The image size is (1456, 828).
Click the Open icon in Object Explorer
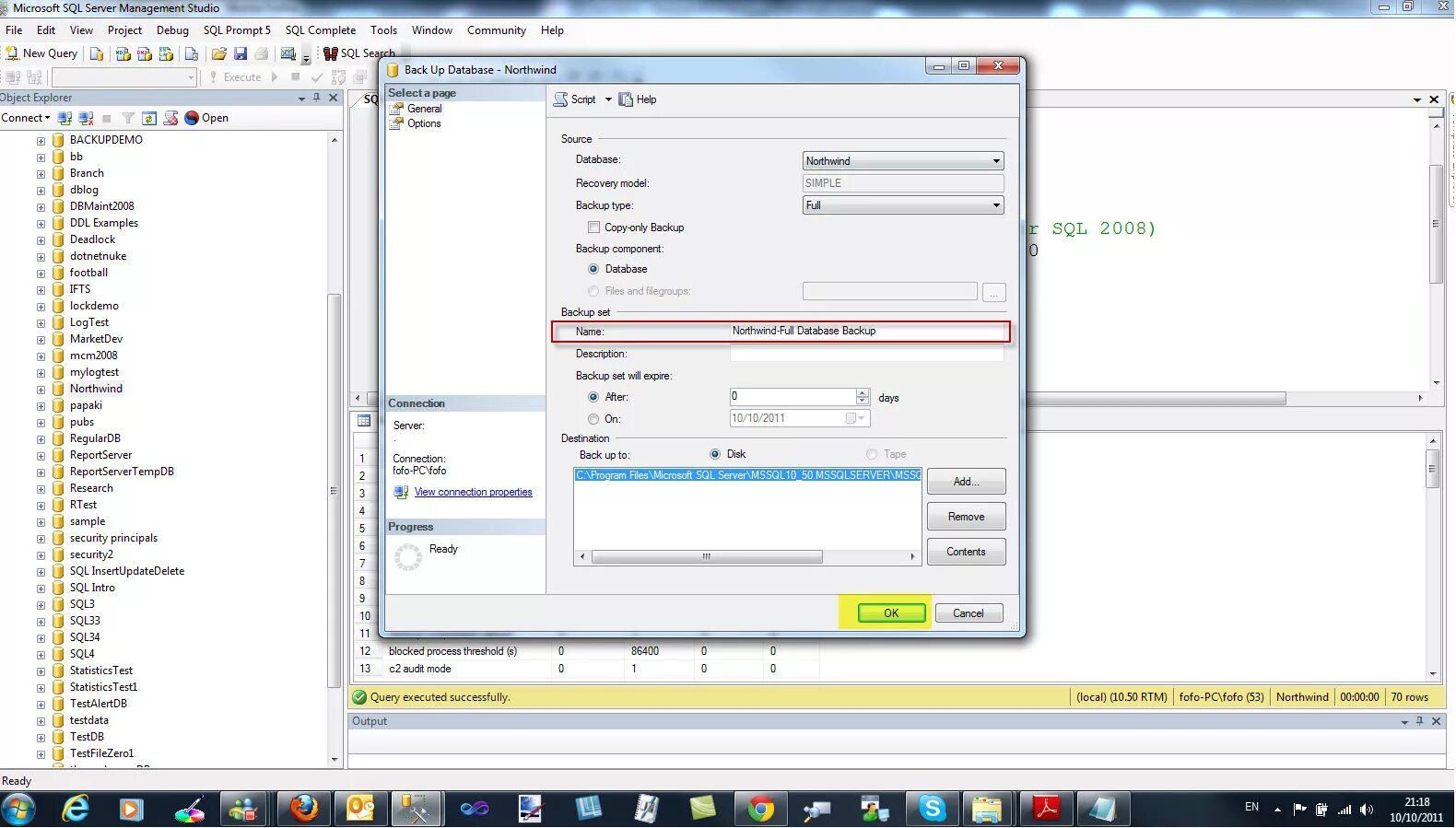(192, 118)
